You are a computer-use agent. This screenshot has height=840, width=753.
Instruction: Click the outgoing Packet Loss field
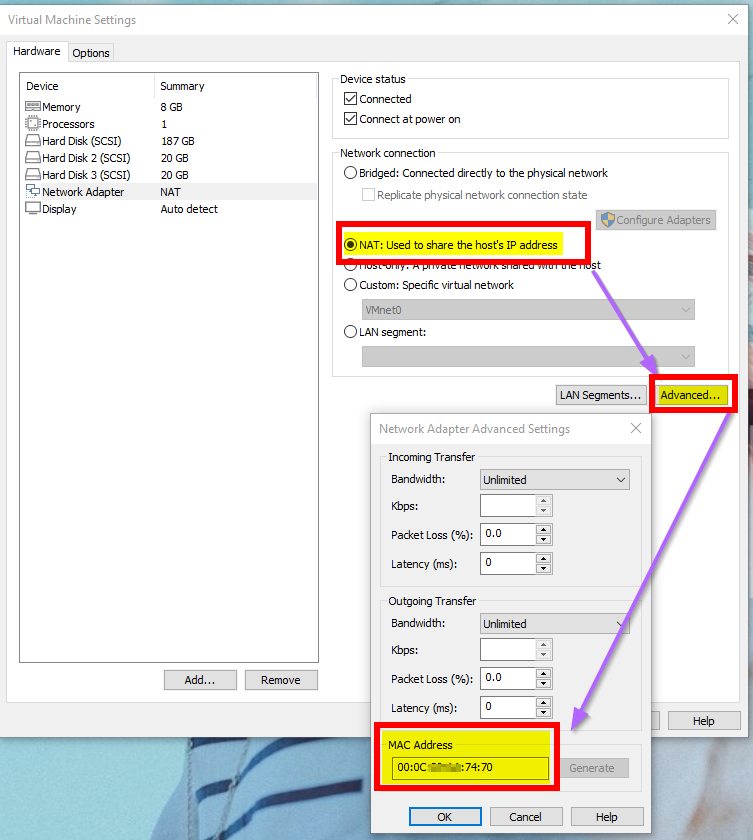coord(508,678)
